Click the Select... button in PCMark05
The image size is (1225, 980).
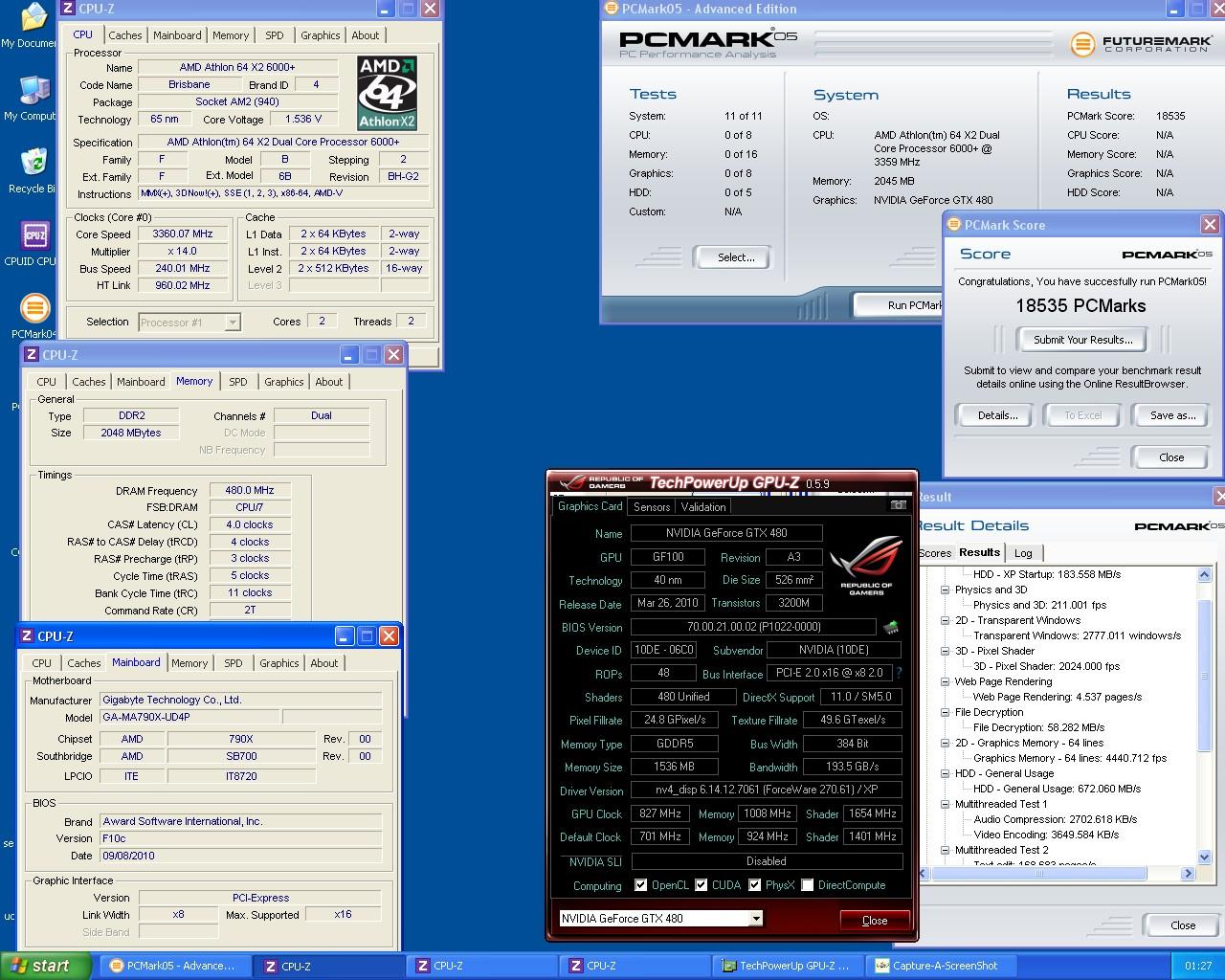[x=736, y=257]
